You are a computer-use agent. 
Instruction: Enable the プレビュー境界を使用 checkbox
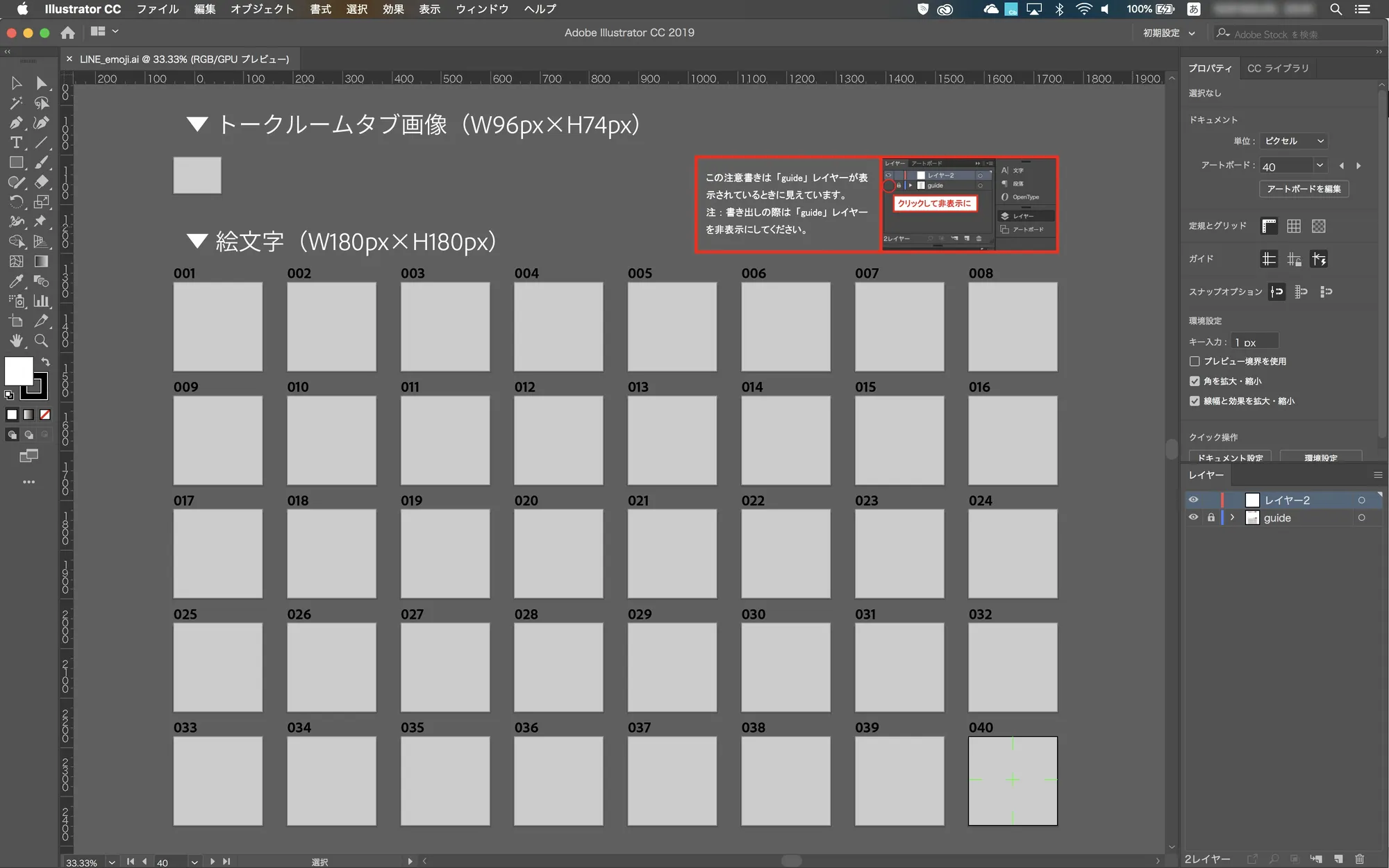pos(1194,361)
